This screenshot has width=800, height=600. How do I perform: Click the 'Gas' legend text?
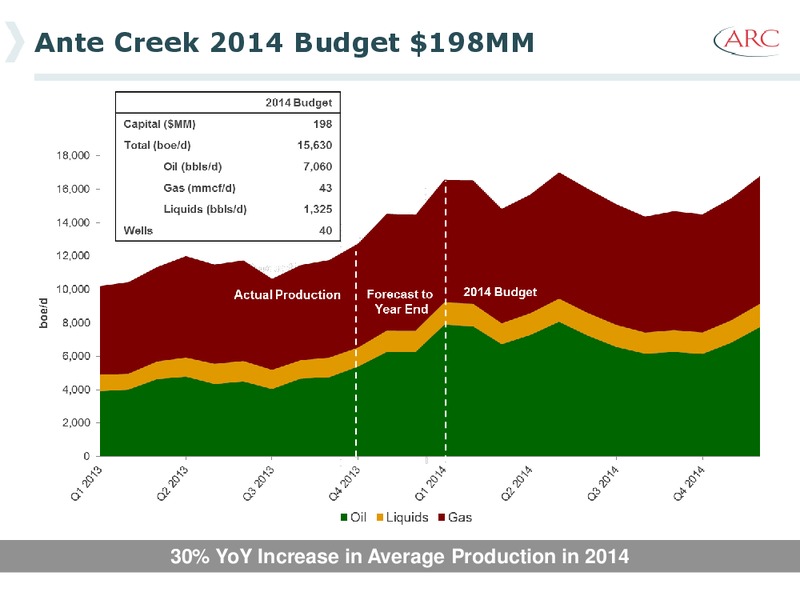point(460,517)
